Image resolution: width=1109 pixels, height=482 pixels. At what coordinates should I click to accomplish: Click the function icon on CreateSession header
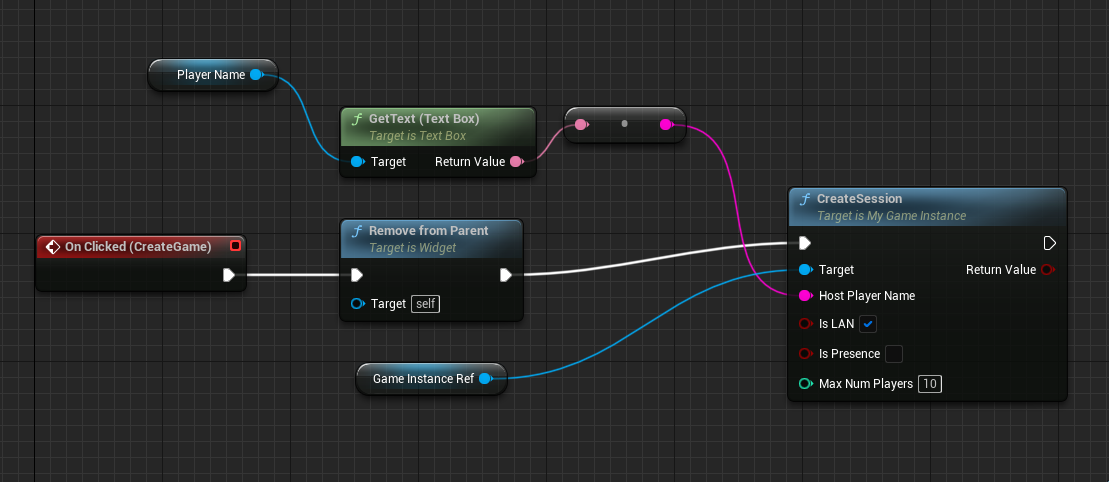(805, 200)
